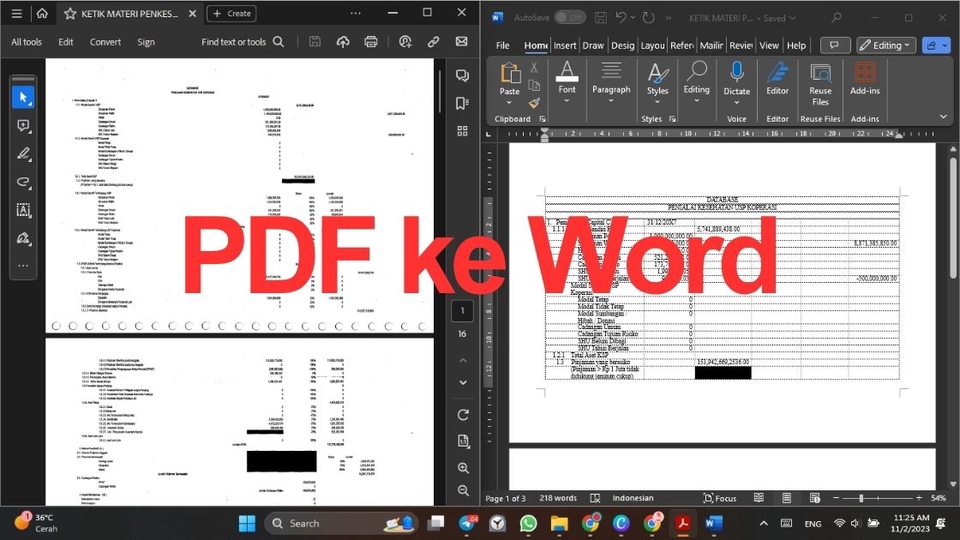Open Editing mode dropdown
Image resolution: width=960 pixels, height=540 pixels.
[885, 45]
